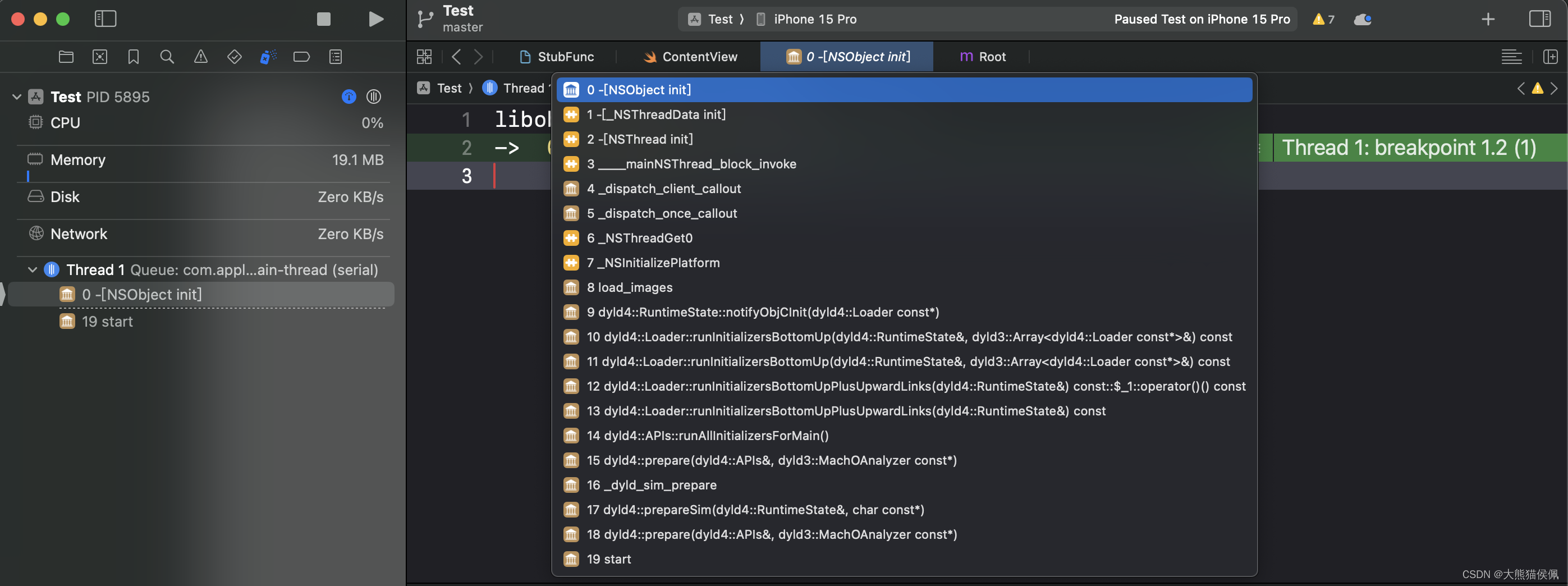Click the Thread 1: breakpoint 1.2 annotation
Image resolution: width=1568 pixels, height=586 pixels.
[x=1419, y=147]
